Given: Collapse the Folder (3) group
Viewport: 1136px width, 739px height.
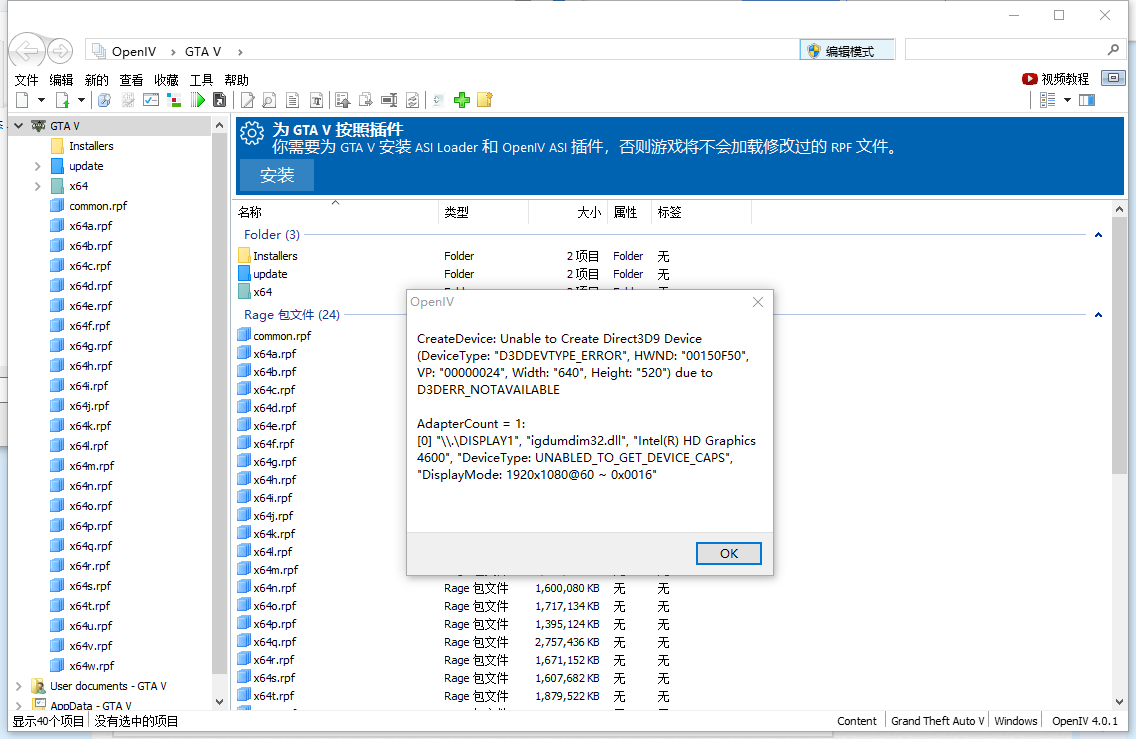Looking at the screenshot, I should [x=1098, y=235].
